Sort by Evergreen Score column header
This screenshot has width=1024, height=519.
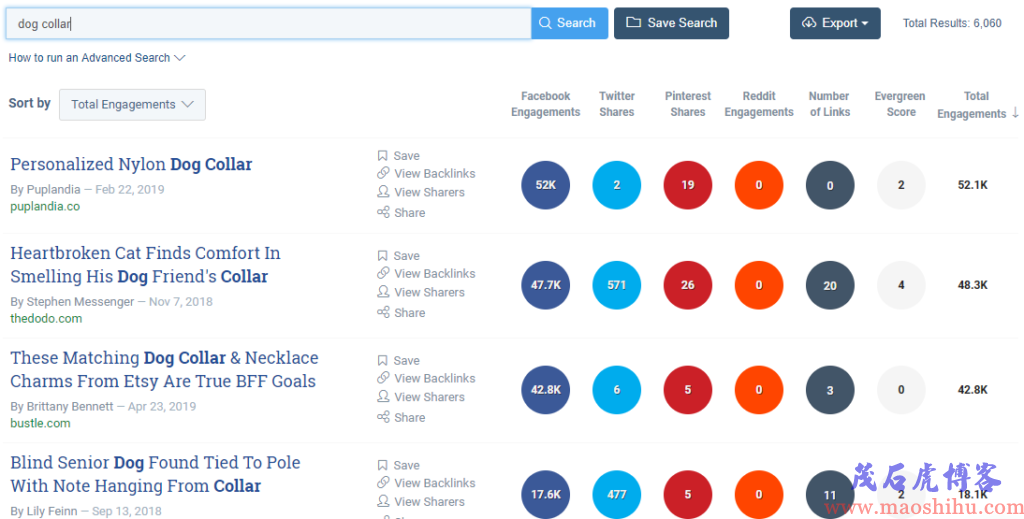pyautogui.click(x=900, y=104)
